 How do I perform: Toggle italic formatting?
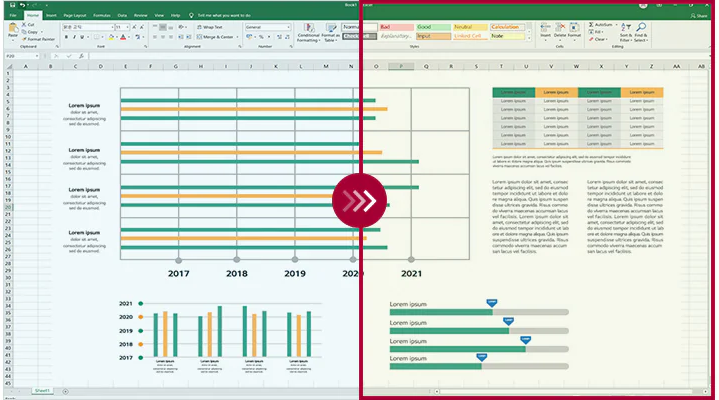click(x=74, y=37)
